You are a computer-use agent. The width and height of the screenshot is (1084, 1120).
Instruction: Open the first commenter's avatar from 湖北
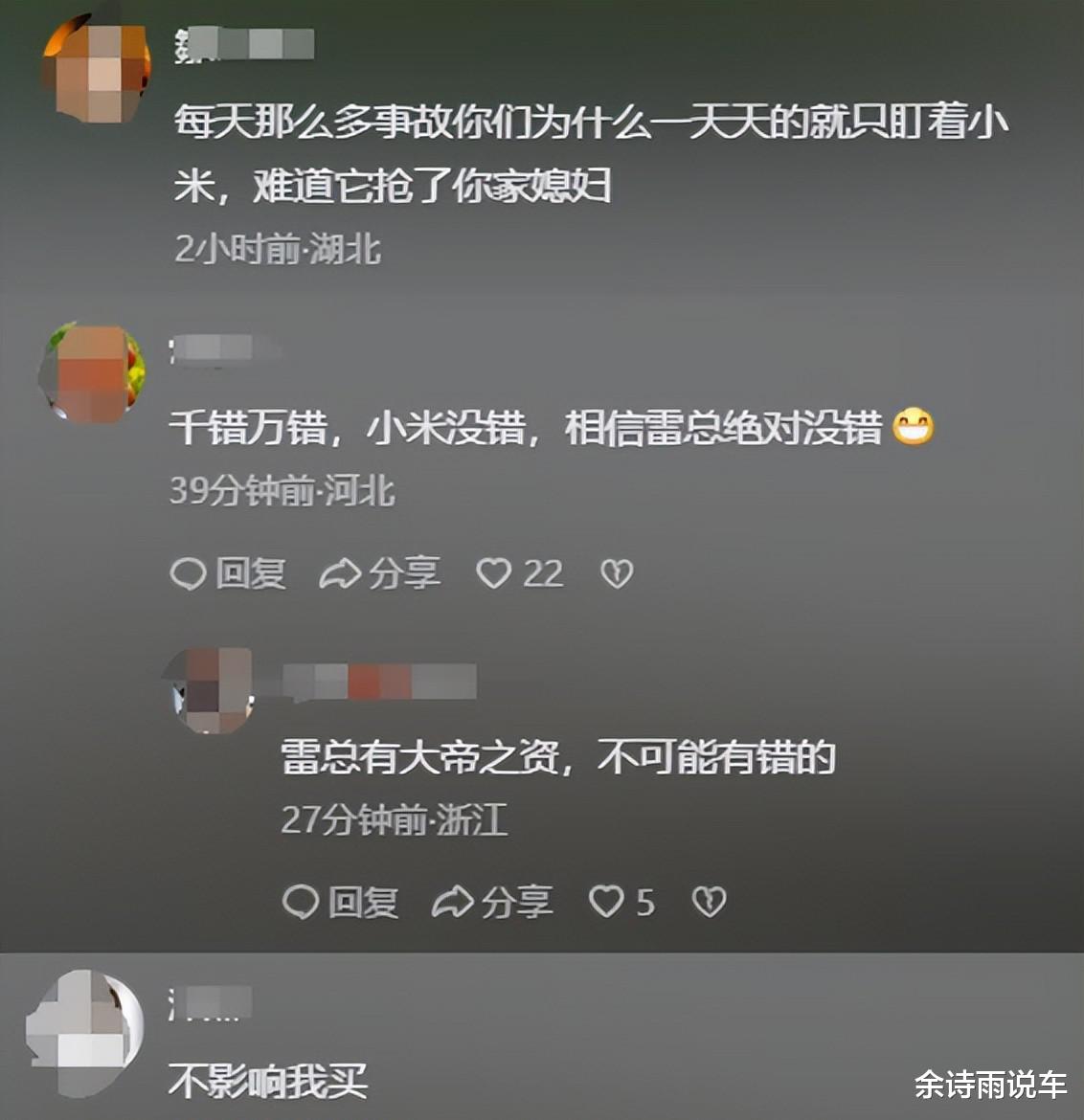[x=96, y=69]
